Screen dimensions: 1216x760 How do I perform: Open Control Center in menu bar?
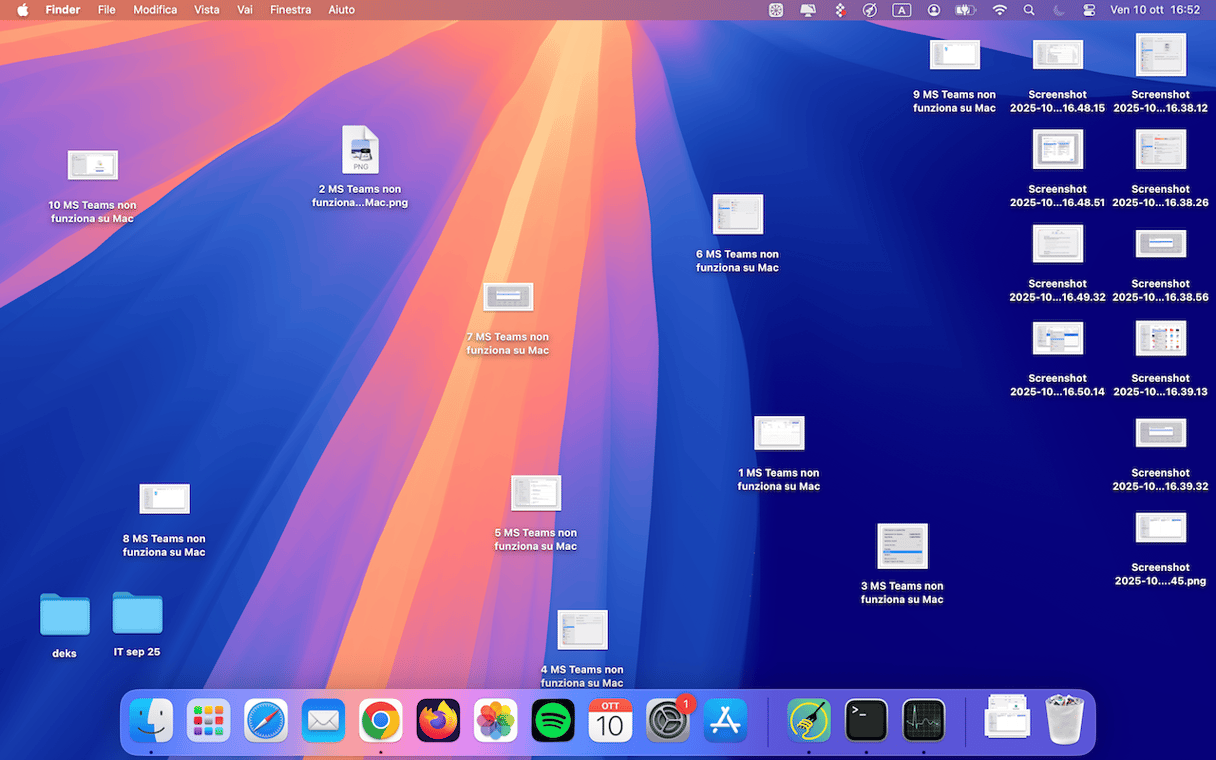pos(1089,10)
